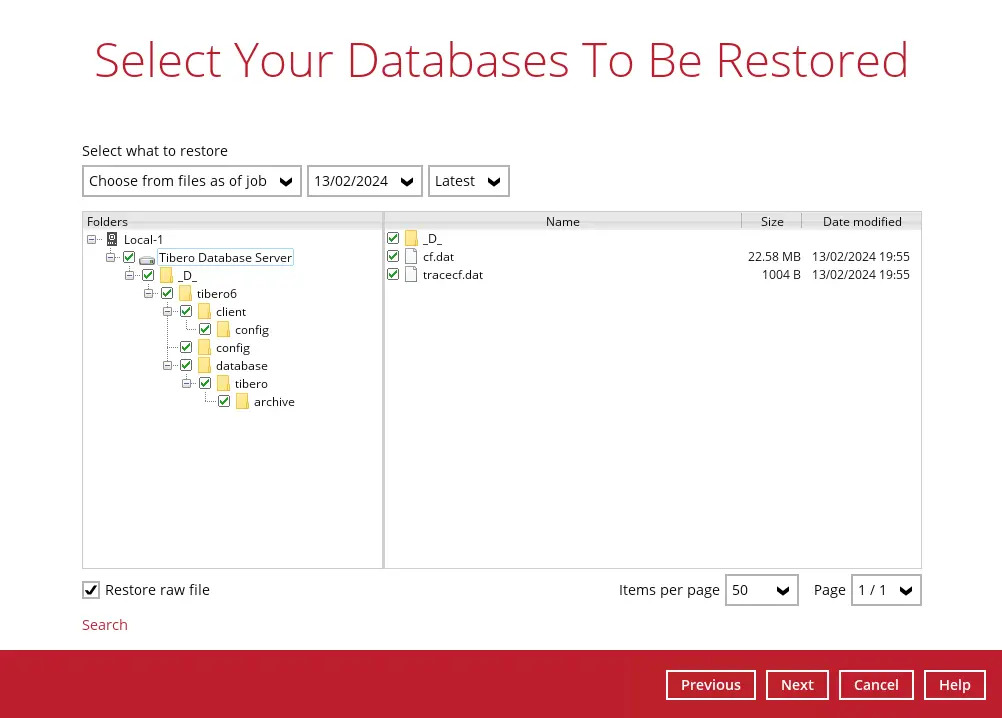Click the tibero folder icon
Viewport: 1002px width, 718px height.
(222, 383)
